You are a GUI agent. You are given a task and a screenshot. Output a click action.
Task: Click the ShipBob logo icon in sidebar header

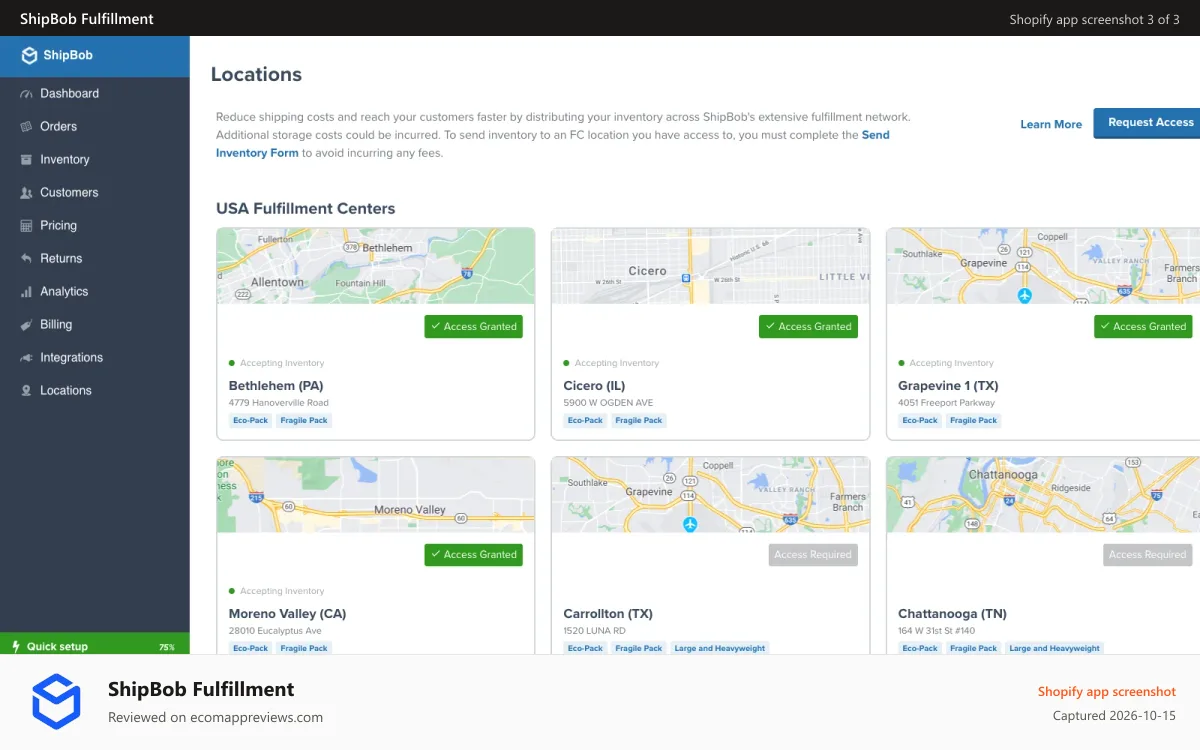[x=29, y=56]
